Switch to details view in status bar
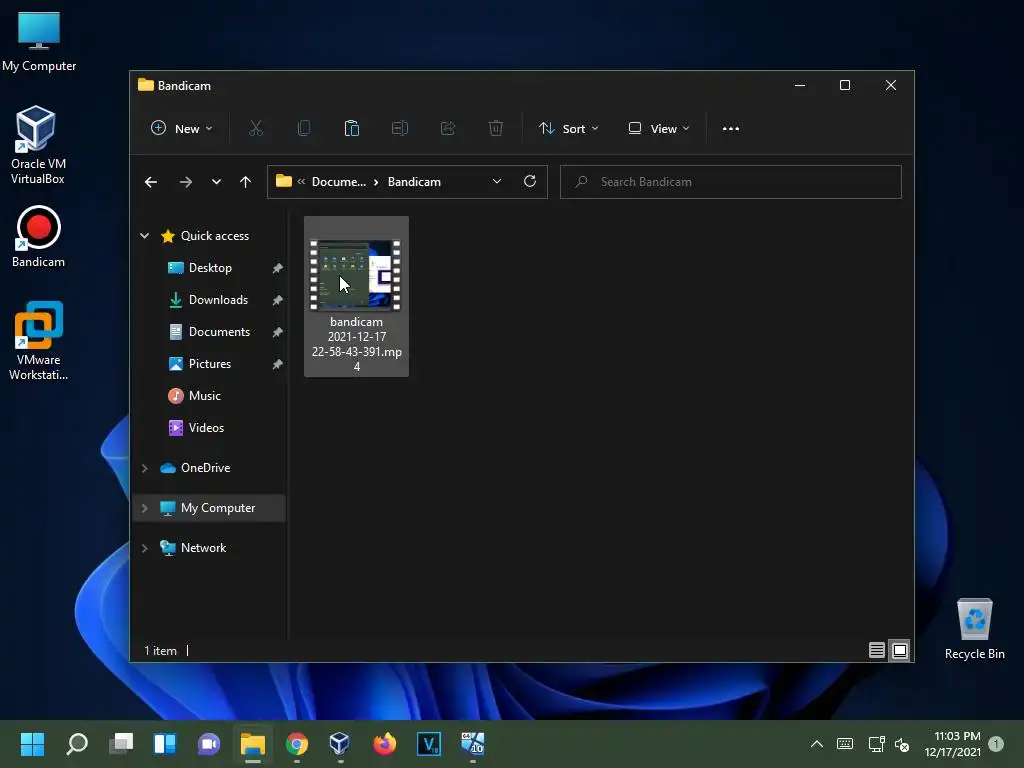This screenshot has width=1024, height=768. tap(876, 650)
